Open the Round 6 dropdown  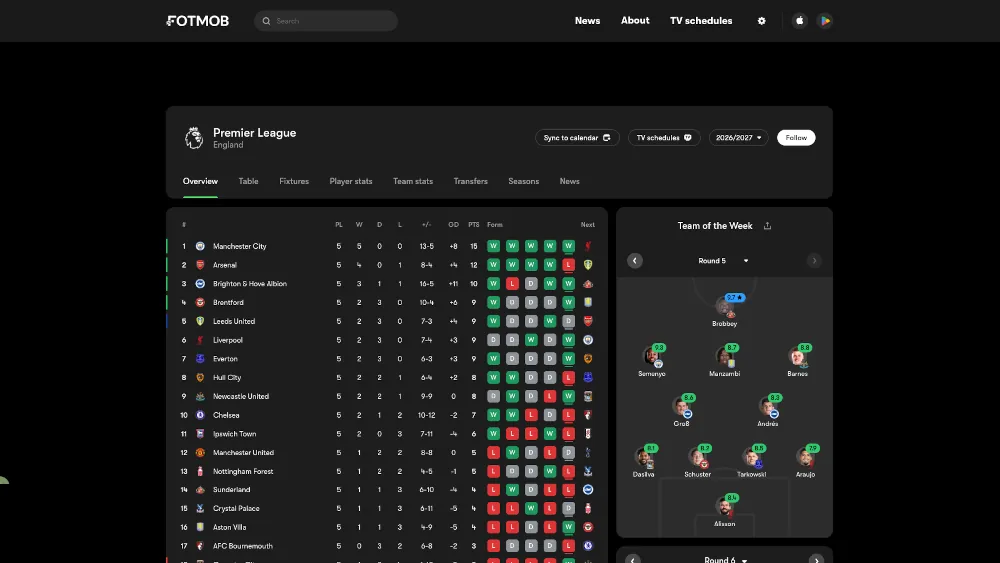point(725,560)
